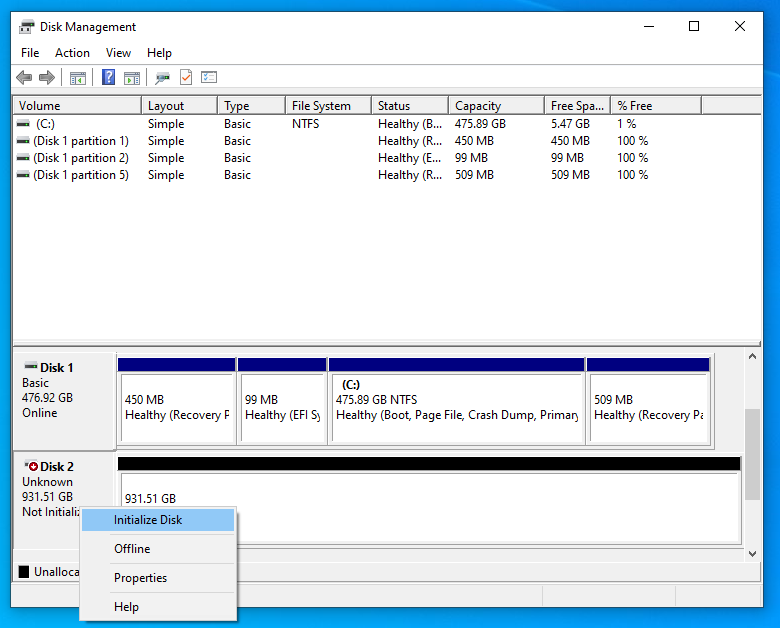Sort by the File System column header

329,105
